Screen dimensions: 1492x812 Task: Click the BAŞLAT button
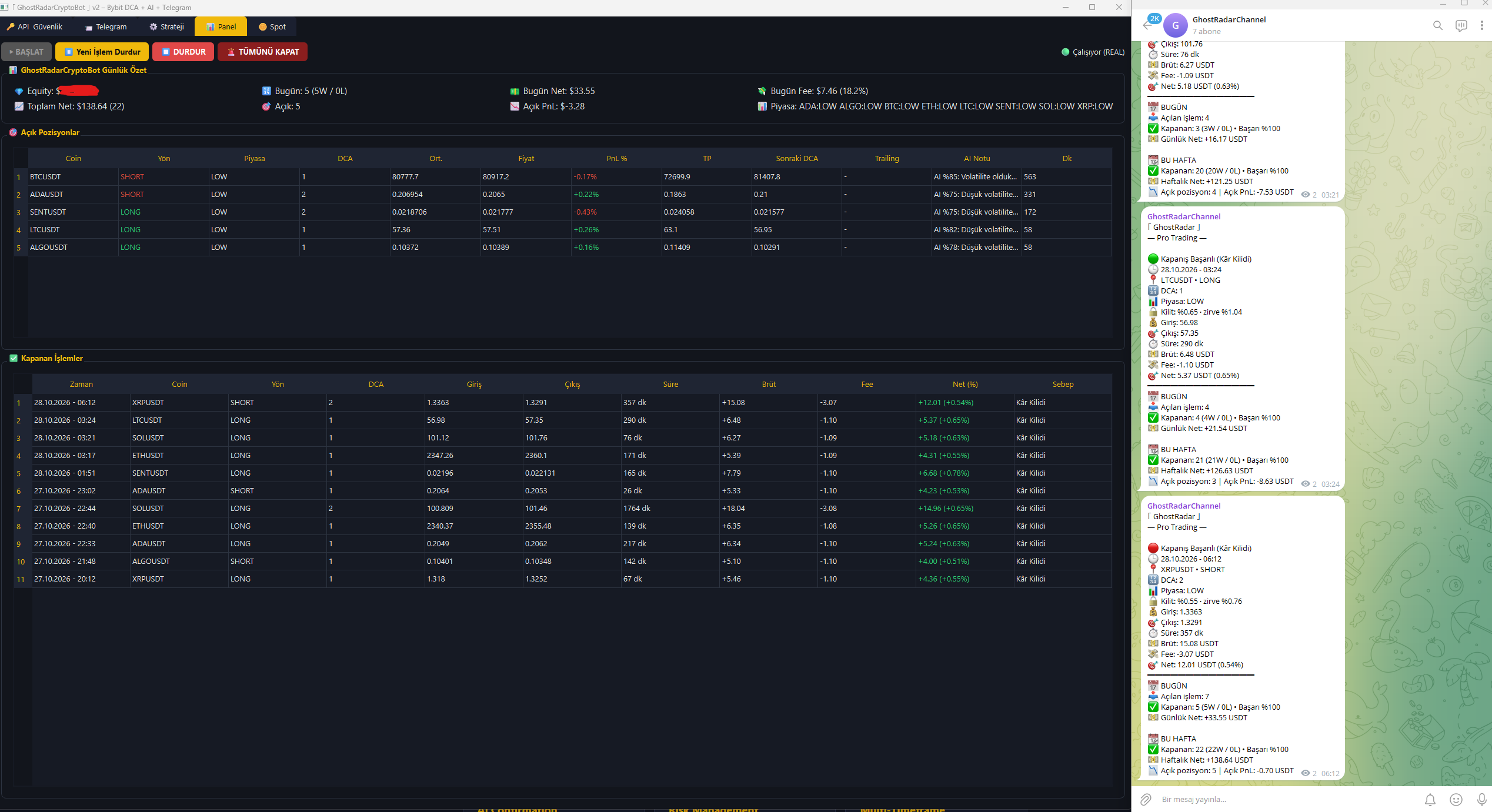(x=26, y=52)
